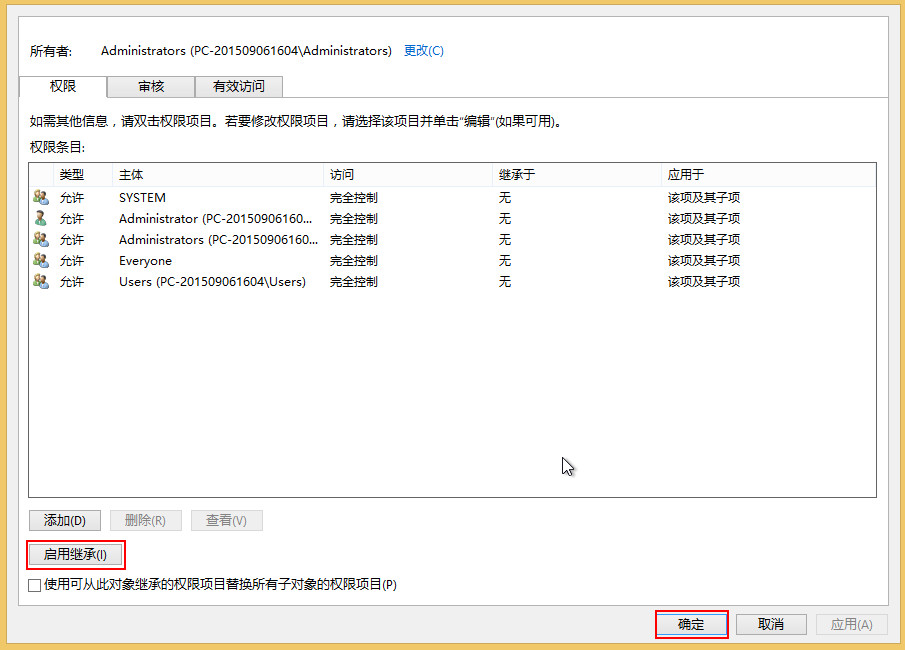
Task: Click the group icon beside the Users entry
Action: coord(41,281)
